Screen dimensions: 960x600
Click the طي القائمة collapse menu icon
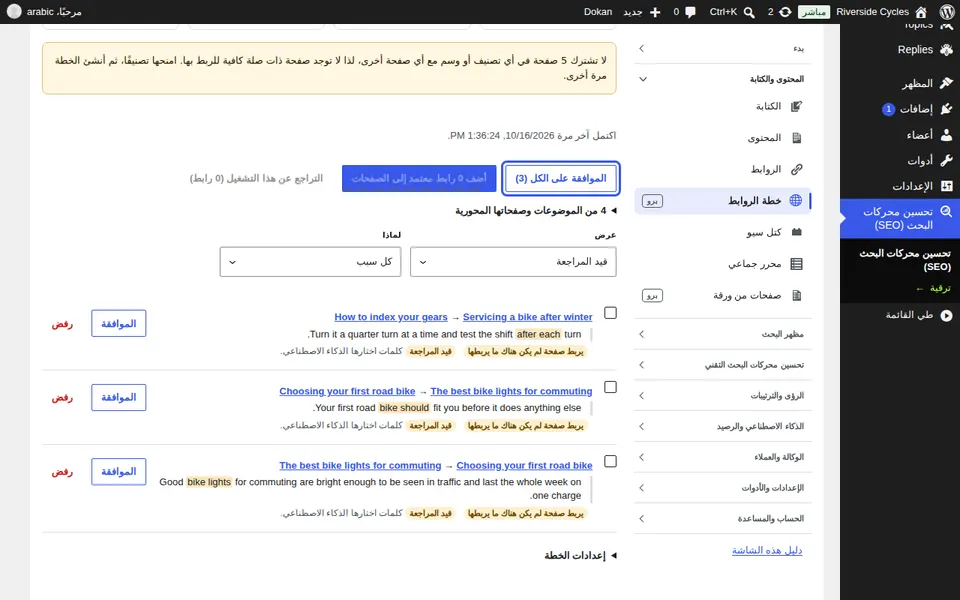[947, 315]
